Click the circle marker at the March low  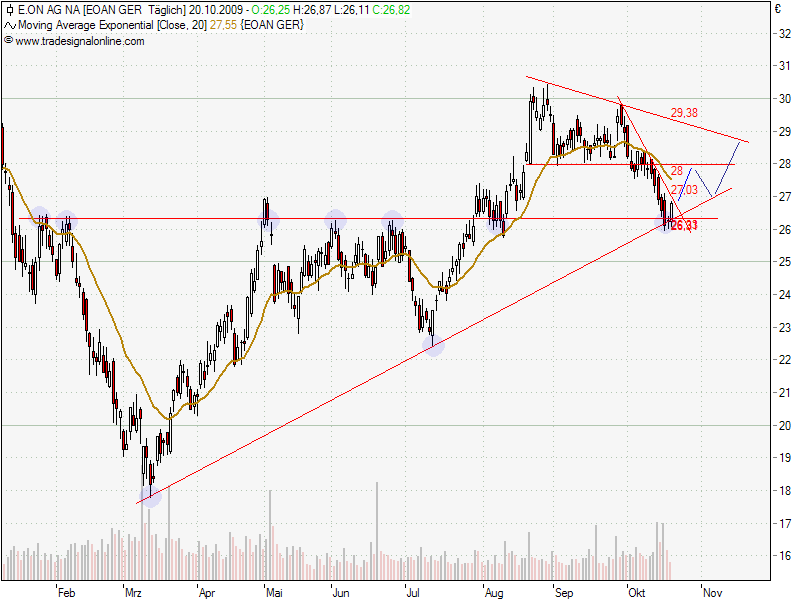(150, 495)
